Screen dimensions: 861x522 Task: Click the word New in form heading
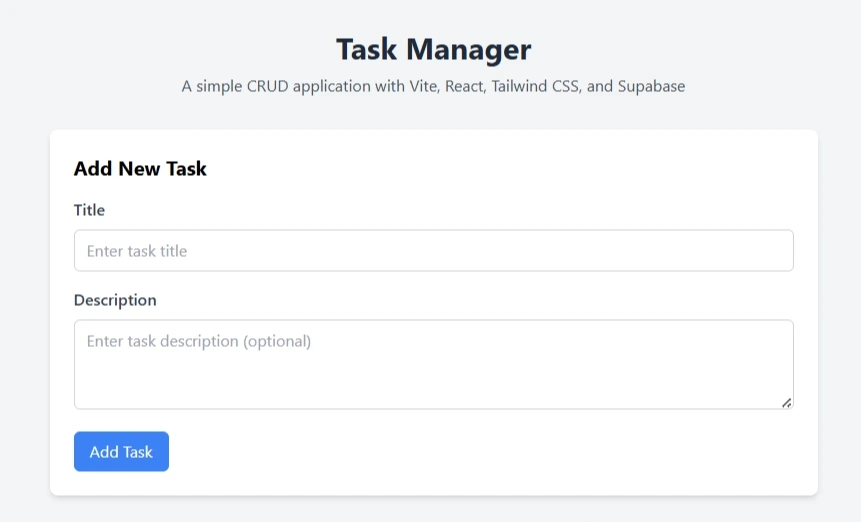point(140,169)
